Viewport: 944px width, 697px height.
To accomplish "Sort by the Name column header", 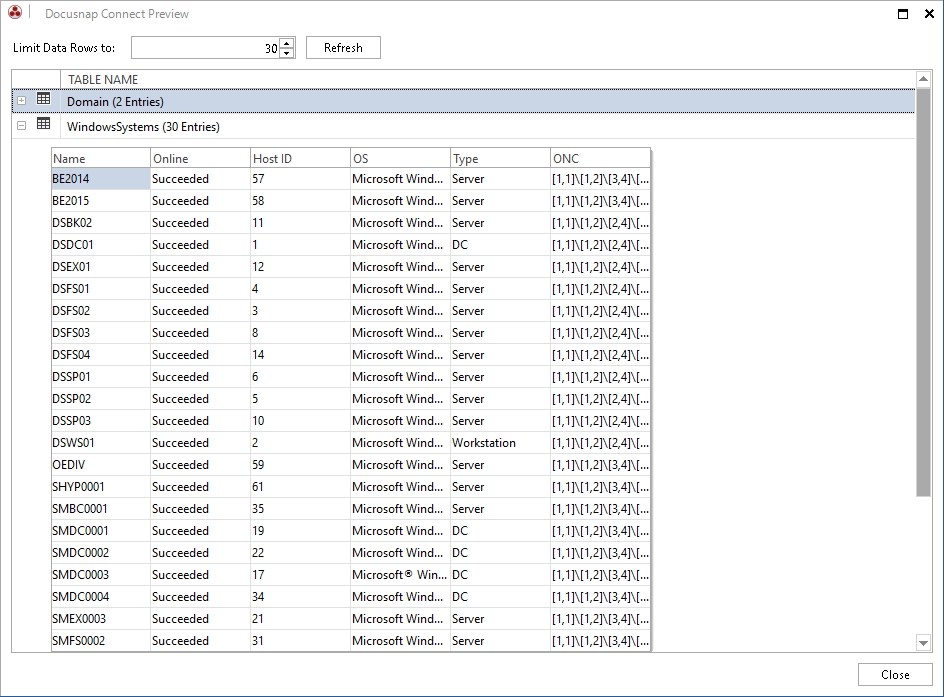I will tap(101, 158).
